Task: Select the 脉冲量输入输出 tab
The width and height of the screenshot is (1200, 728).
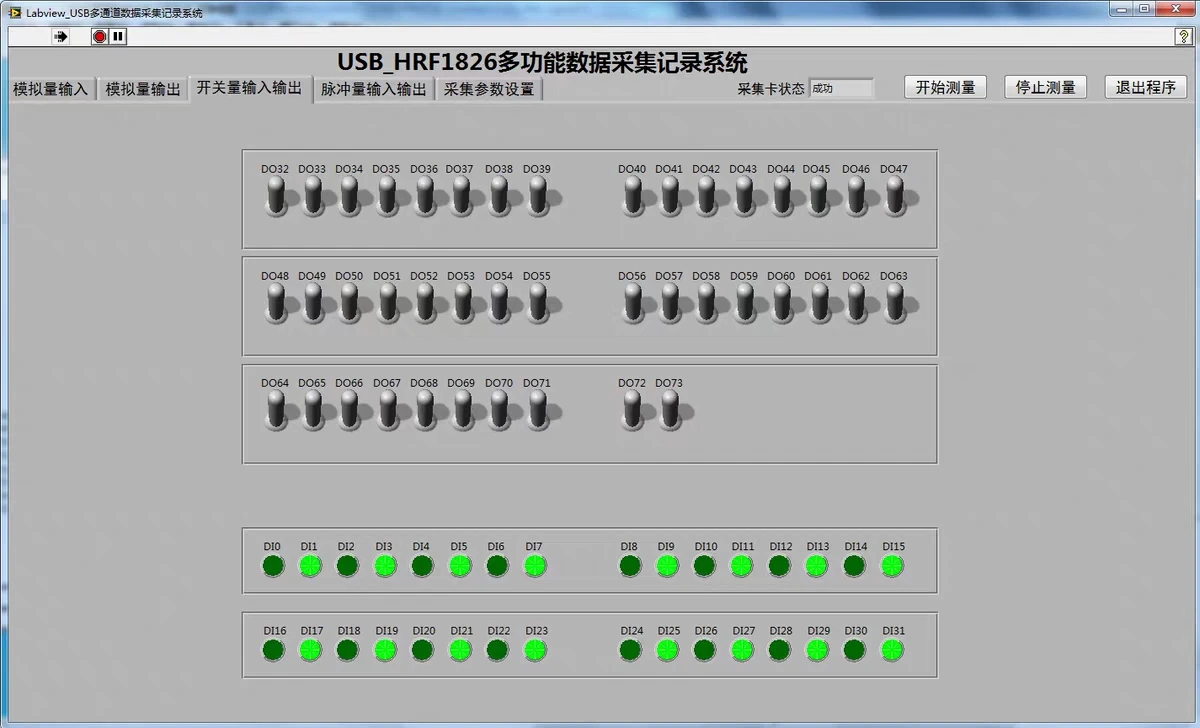Action: point(374,89)
